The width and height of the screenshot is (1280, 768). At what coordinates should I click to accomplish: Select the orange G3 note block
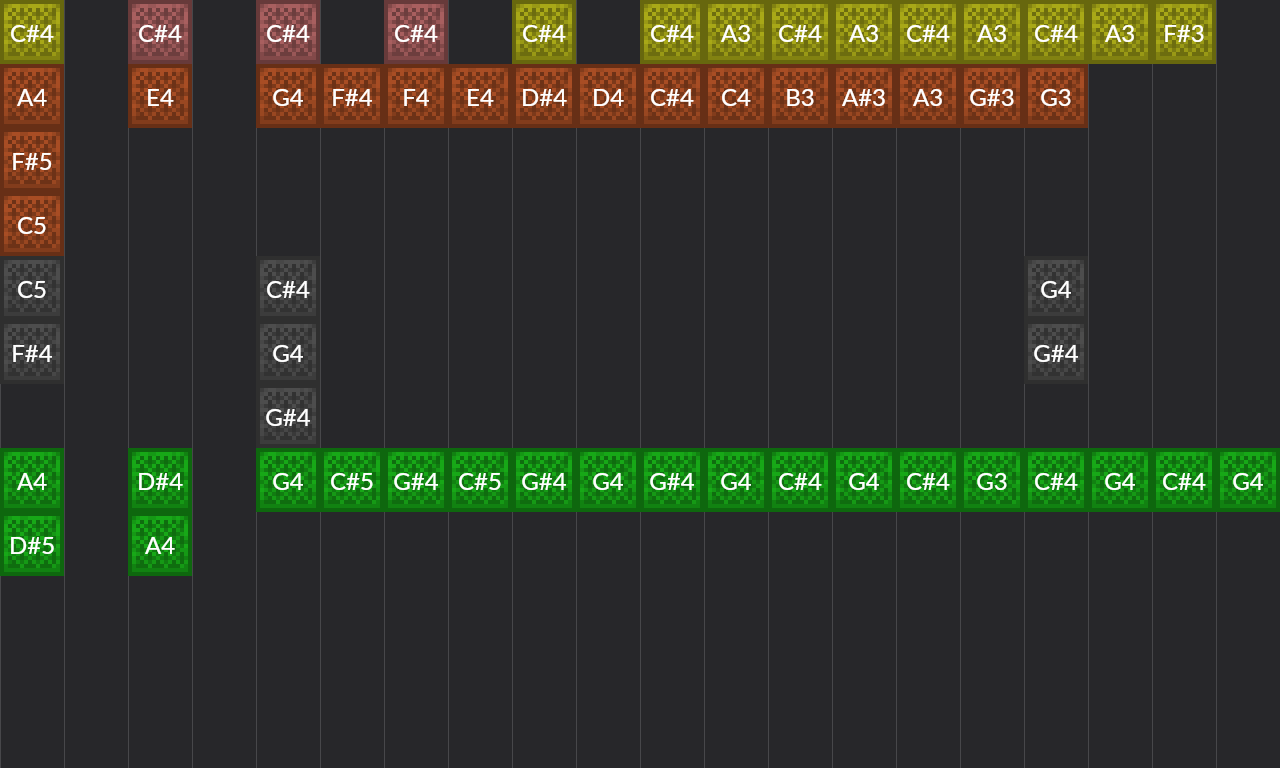coord(1056,97)
